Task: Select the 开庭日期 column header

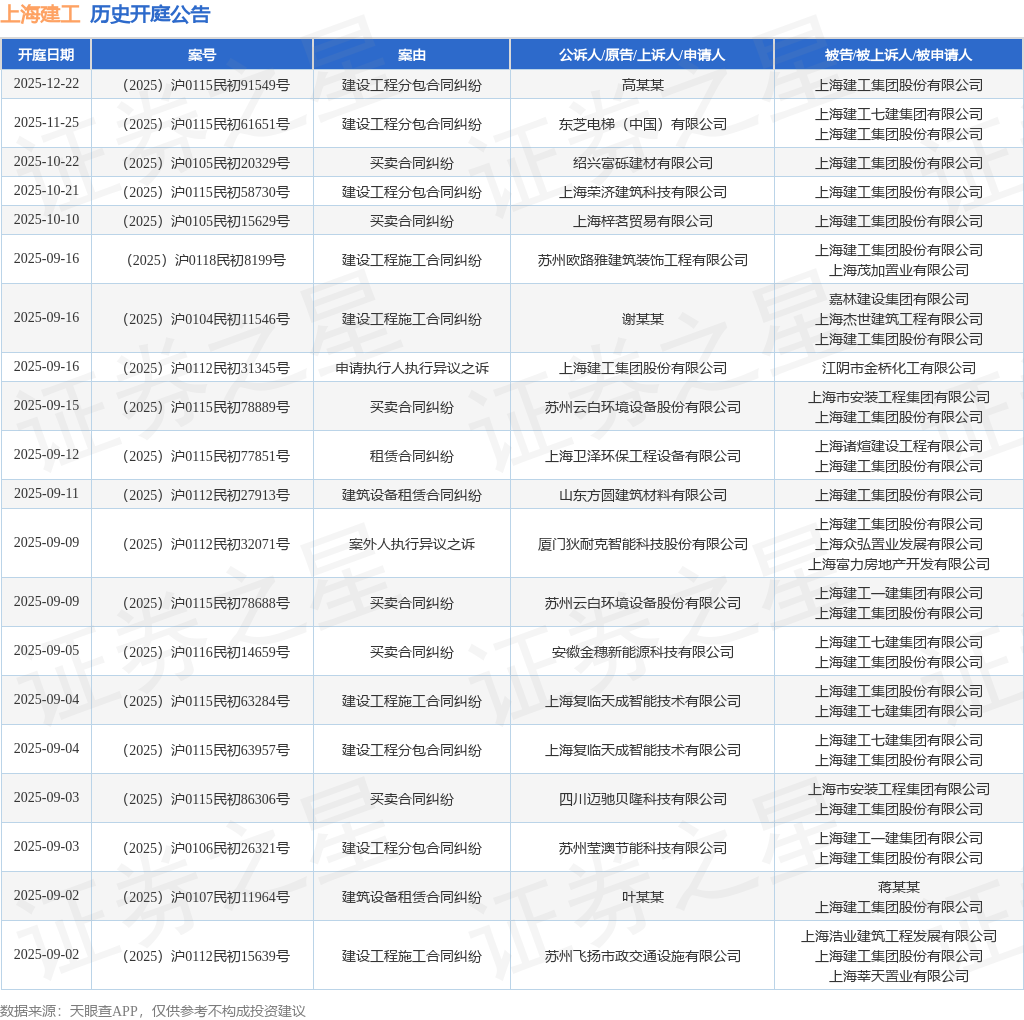Action: pyautogui.click(x=46, y=55)
